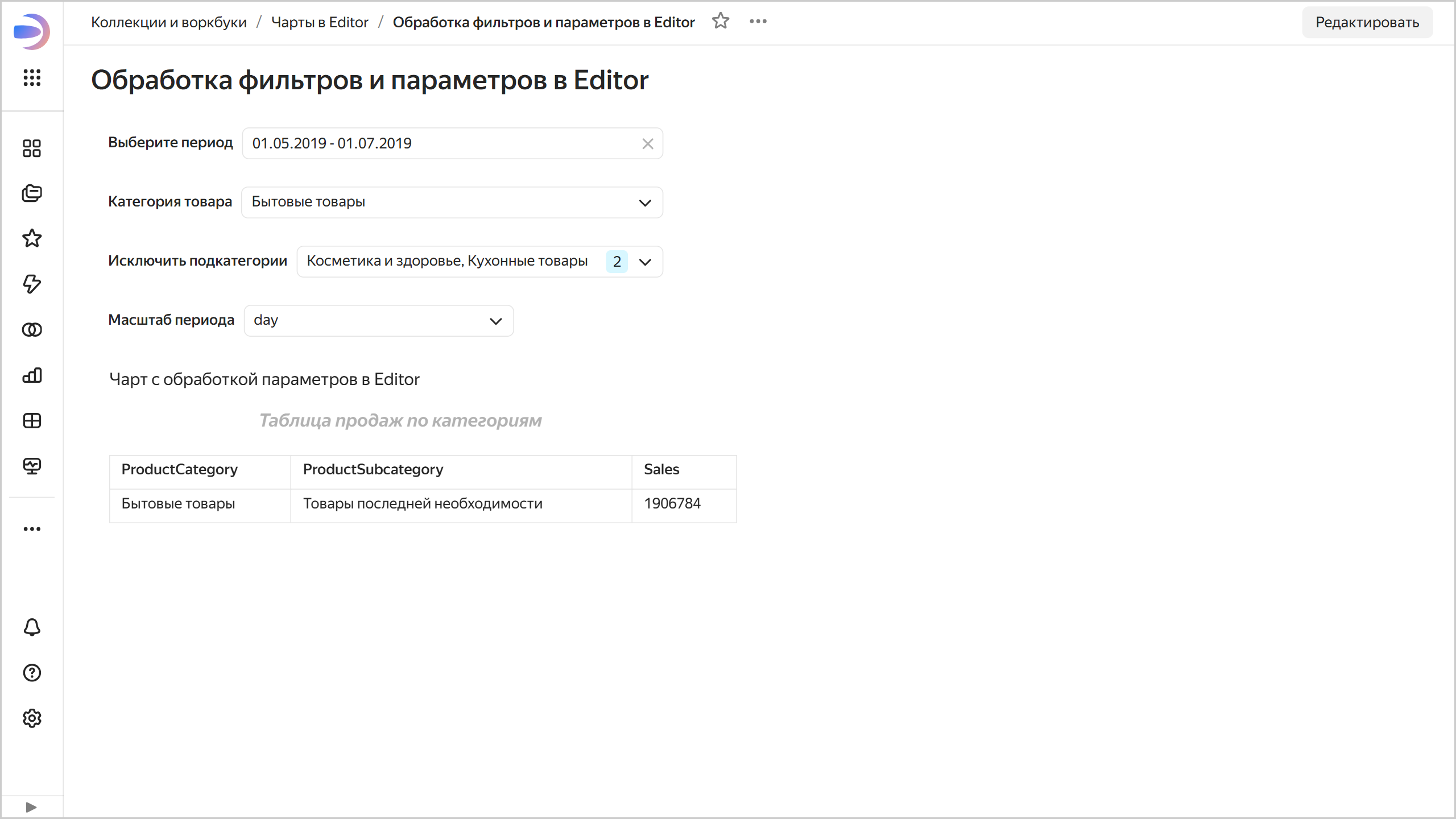Go to Коллекции и воркбуки breadcrumb
The height and width of the screenshot is (819, 1456).
pyautogui.click(x=169, y=22)
